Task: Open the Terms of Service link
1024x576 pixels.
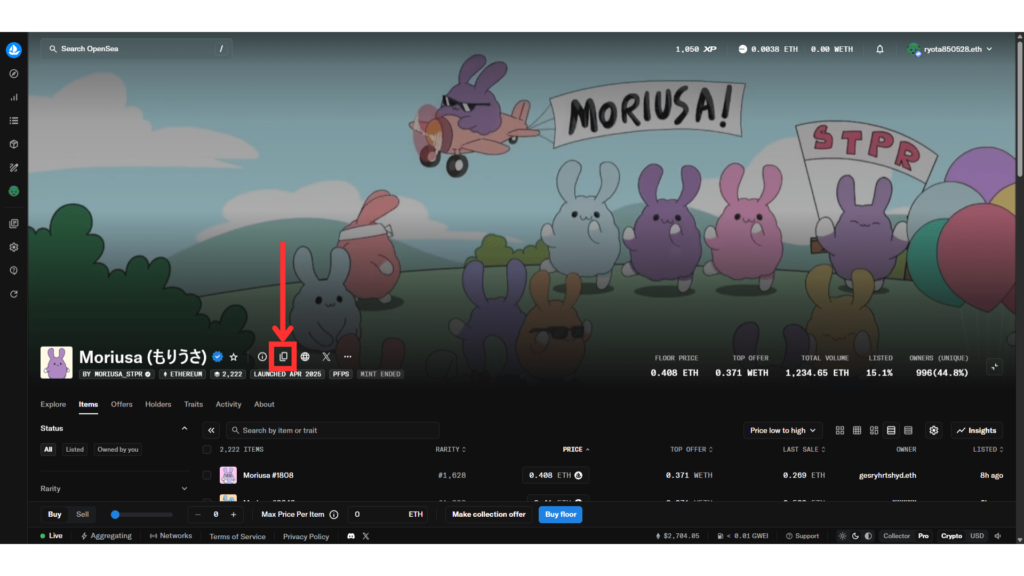Action: tap(237, 536)
